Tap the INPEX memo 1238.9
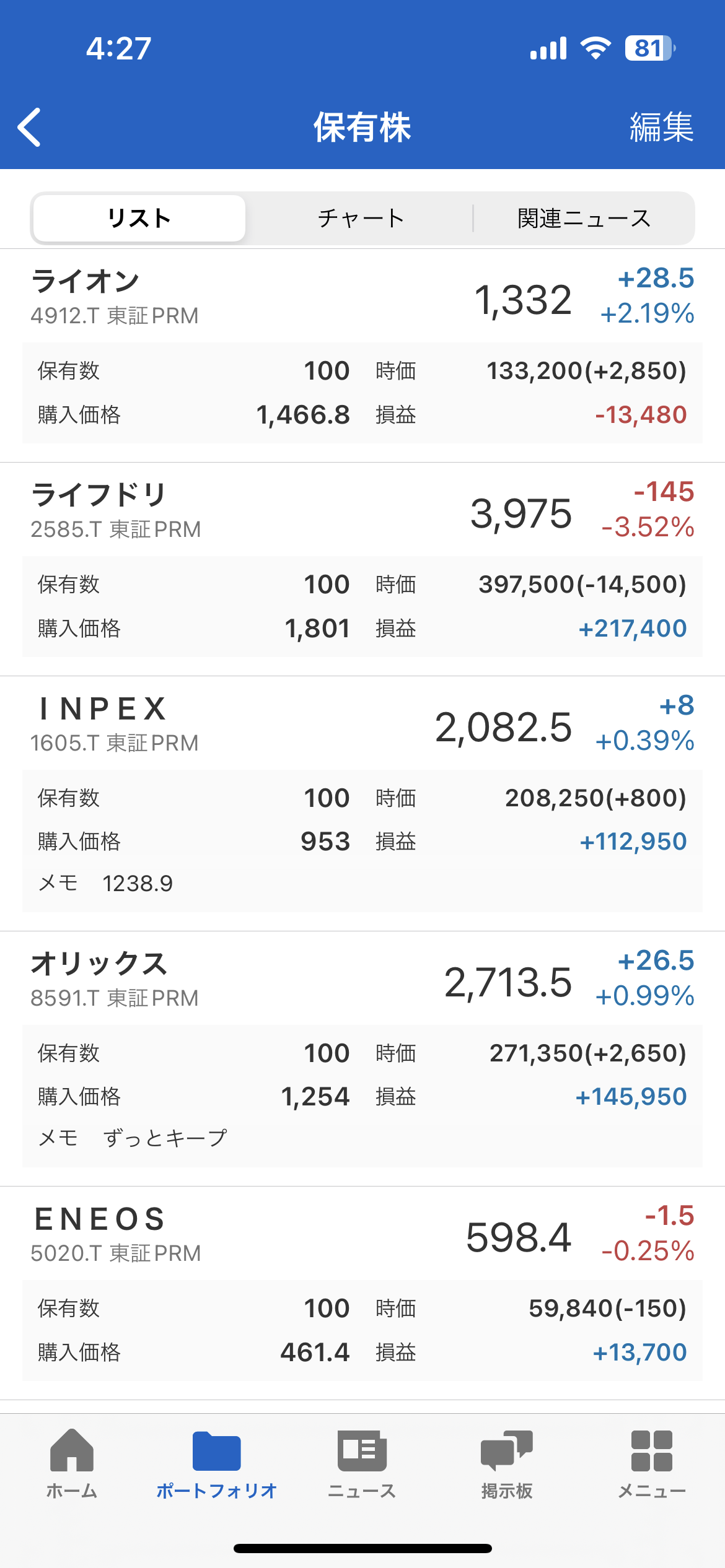The image size is (725, 1568). pos(138,883)
